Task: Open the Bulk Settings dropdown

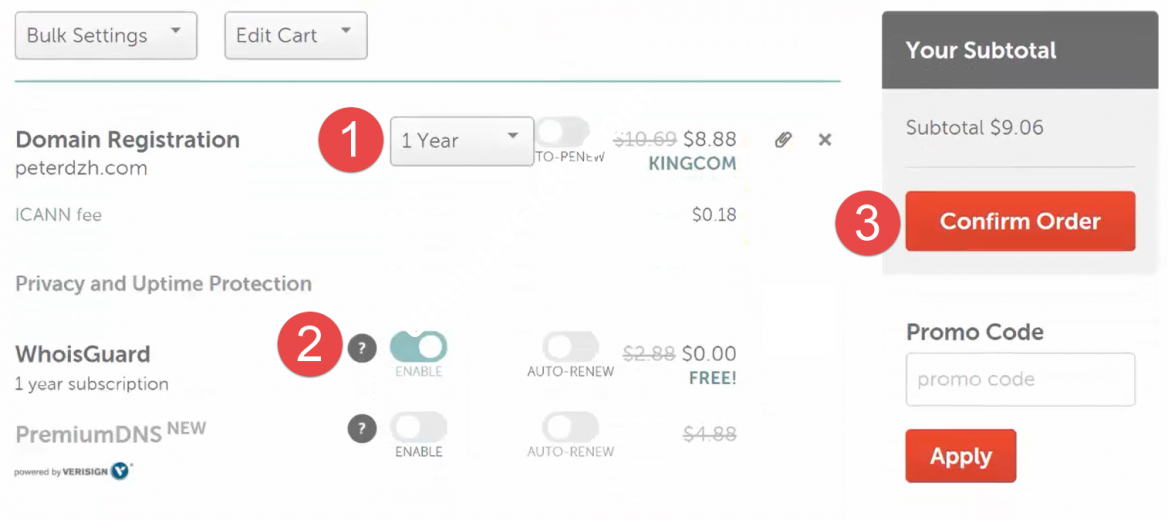Action: [106, 35]
